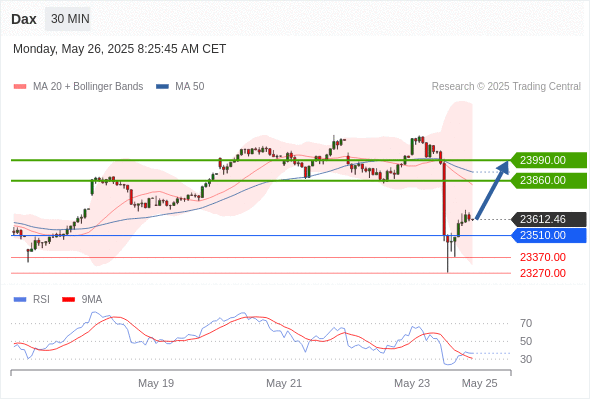Click the MA 50 legend label
The width and height of the screenshot is (590, 400).
(x=190, y=87)
